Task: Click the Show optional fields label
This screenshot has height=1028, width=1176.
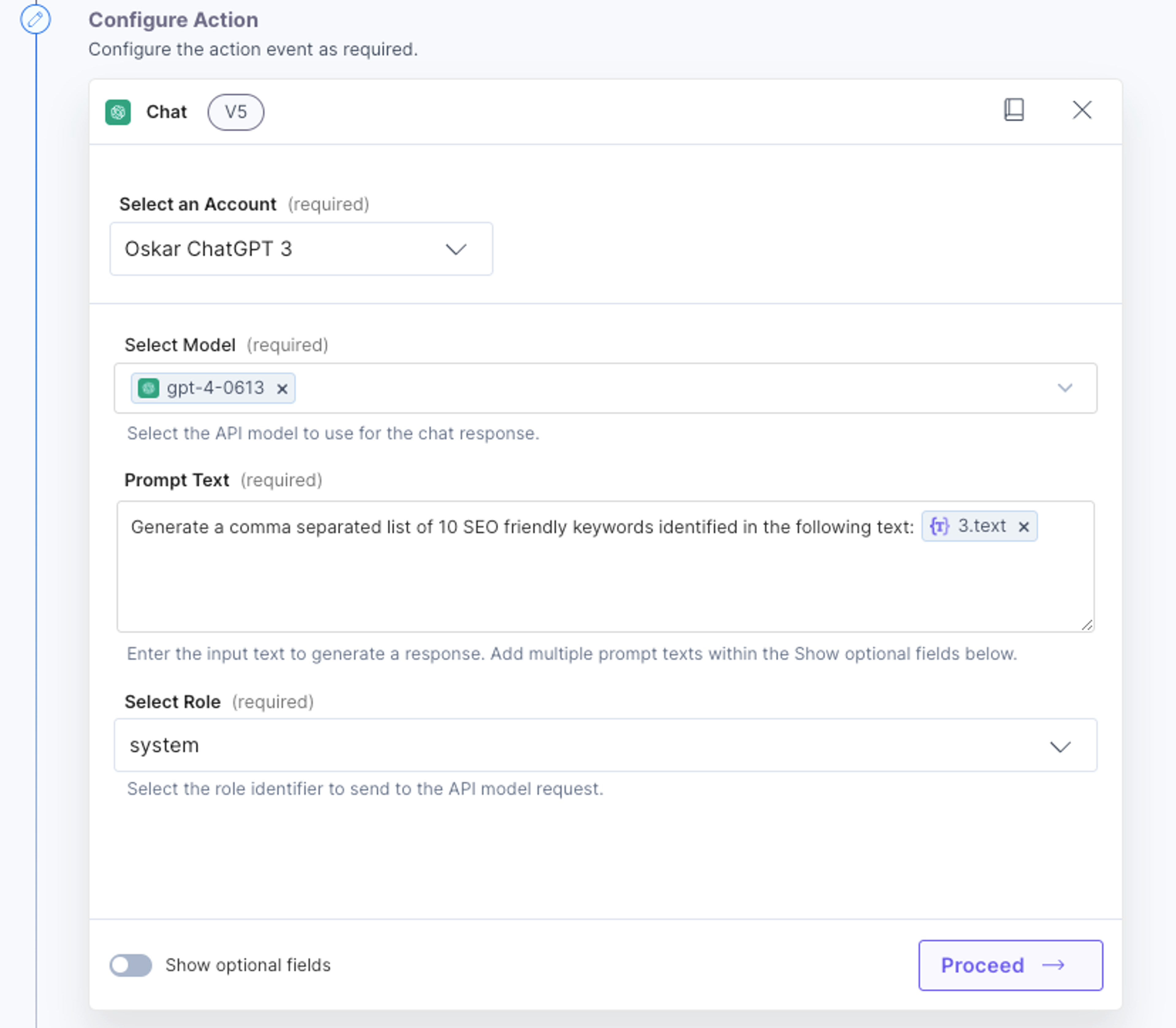Action: point(248,965)
